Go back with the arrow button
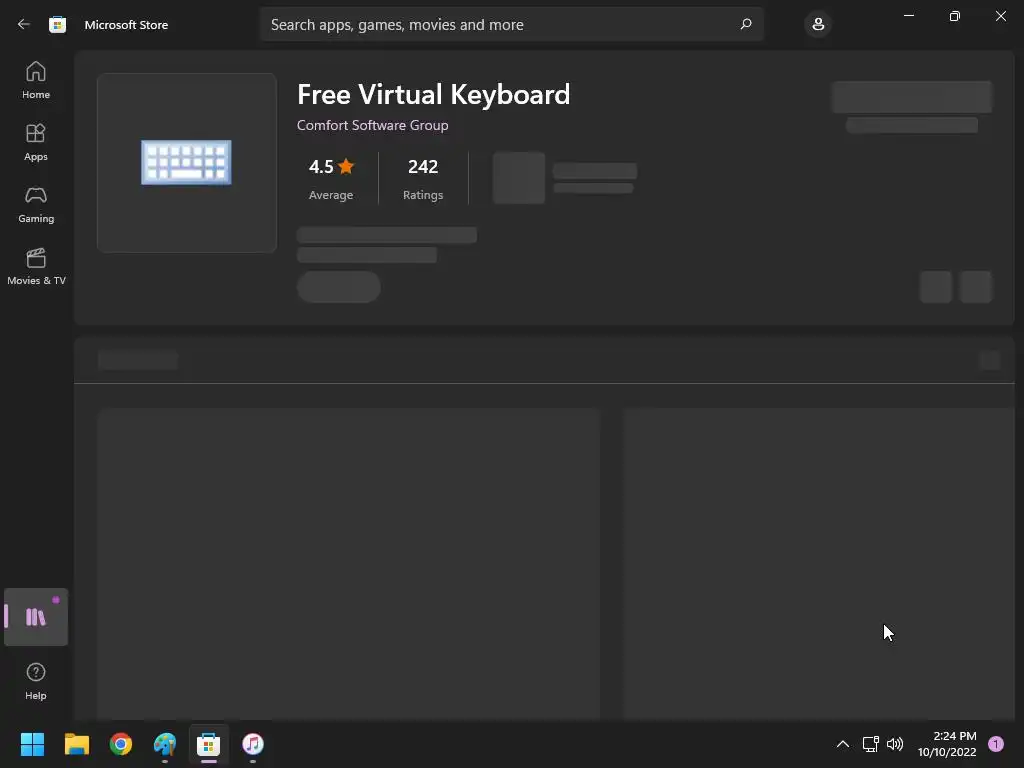The image size is (1024, 768). (24, 24)
